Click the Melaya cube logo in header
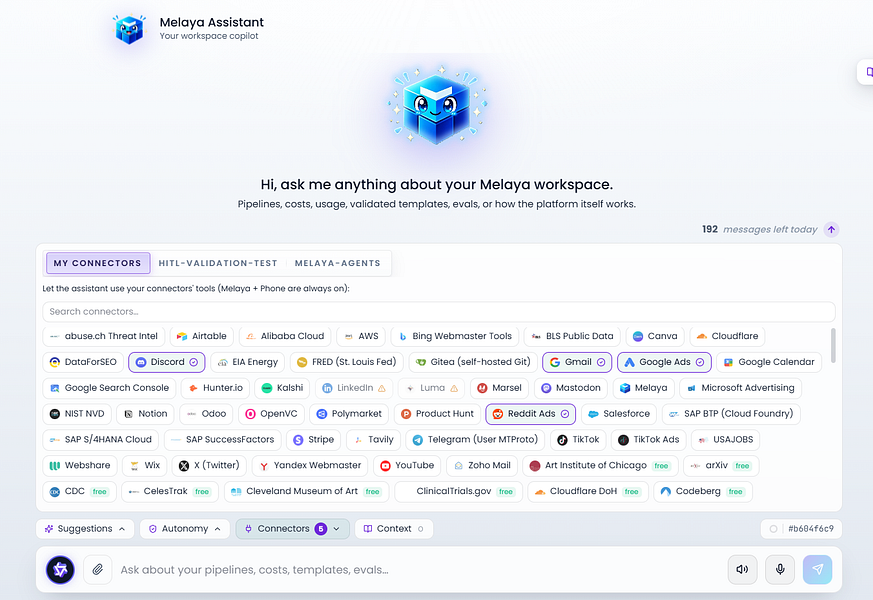 point(129,29)
